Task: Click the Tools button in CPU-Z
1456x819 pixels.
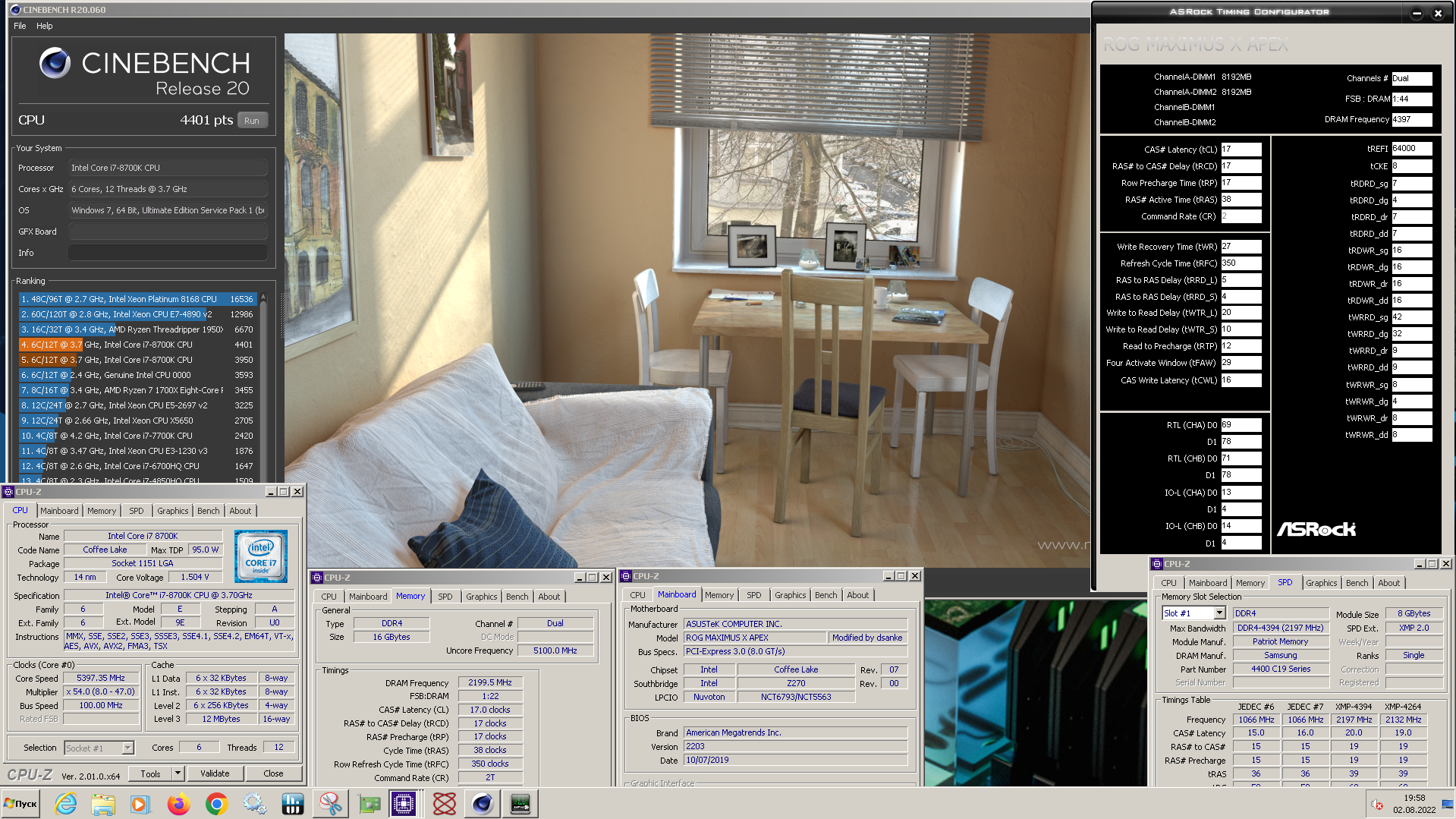Action: point(150,773)
